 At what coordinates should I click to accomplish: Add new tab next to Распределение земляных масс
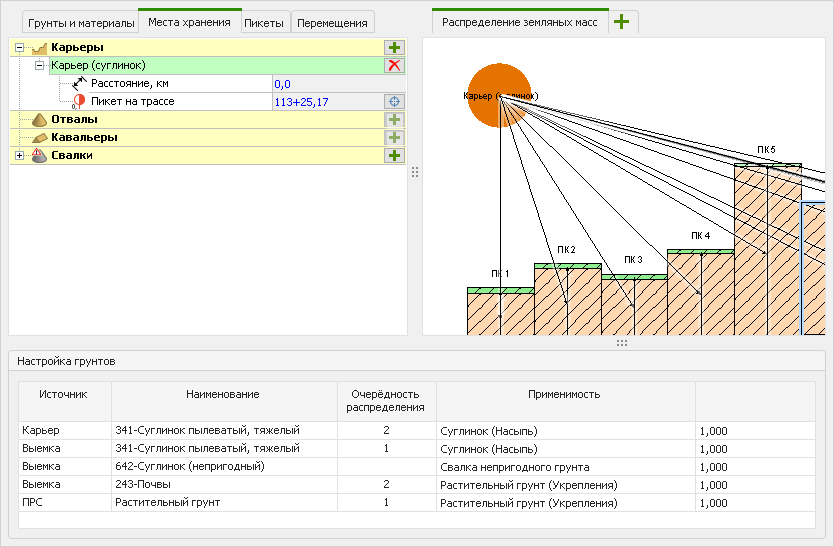pyautogui.click(x=622, y=22)
